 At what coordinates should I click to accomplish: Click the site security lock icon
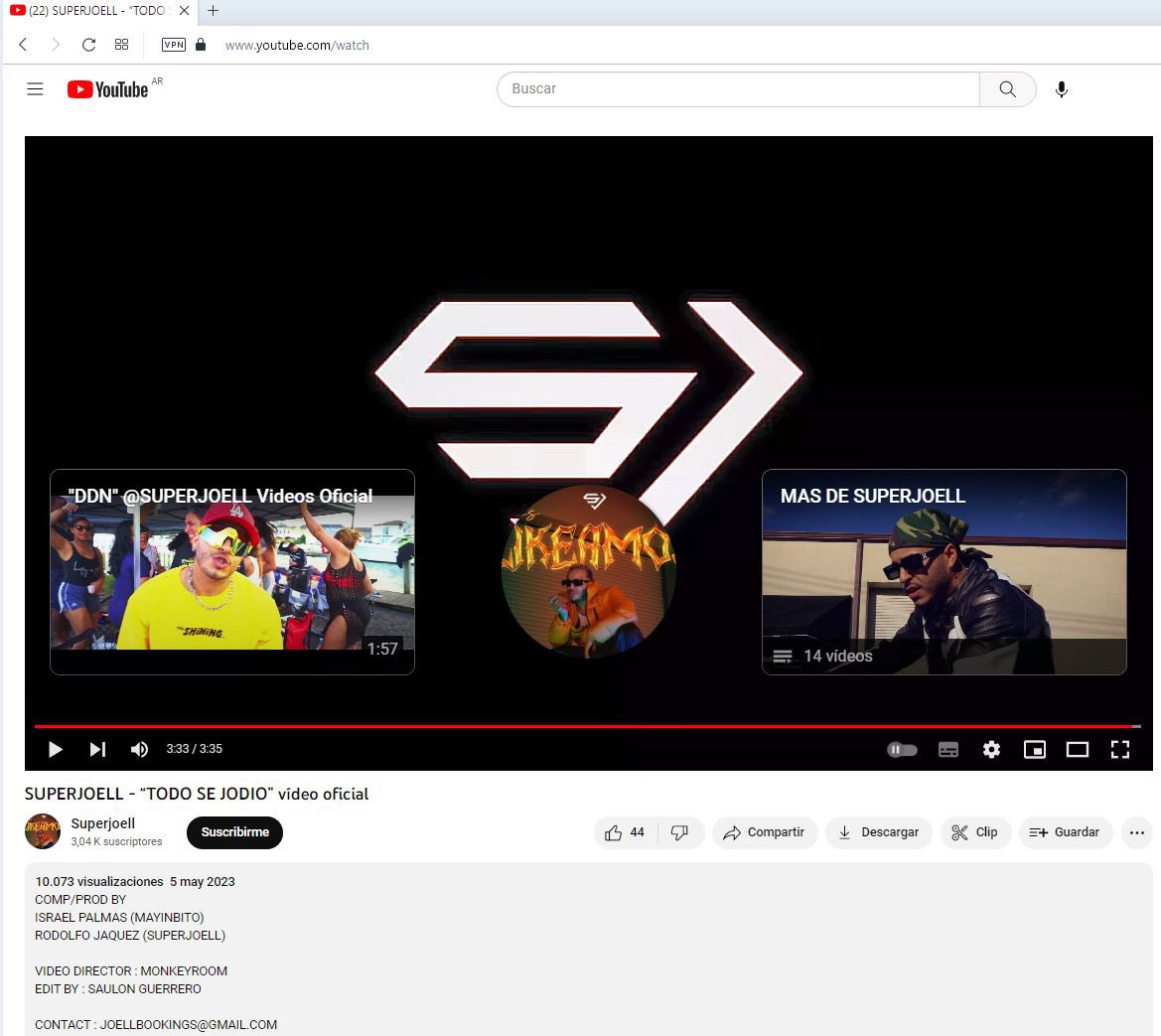click(201, 45)
